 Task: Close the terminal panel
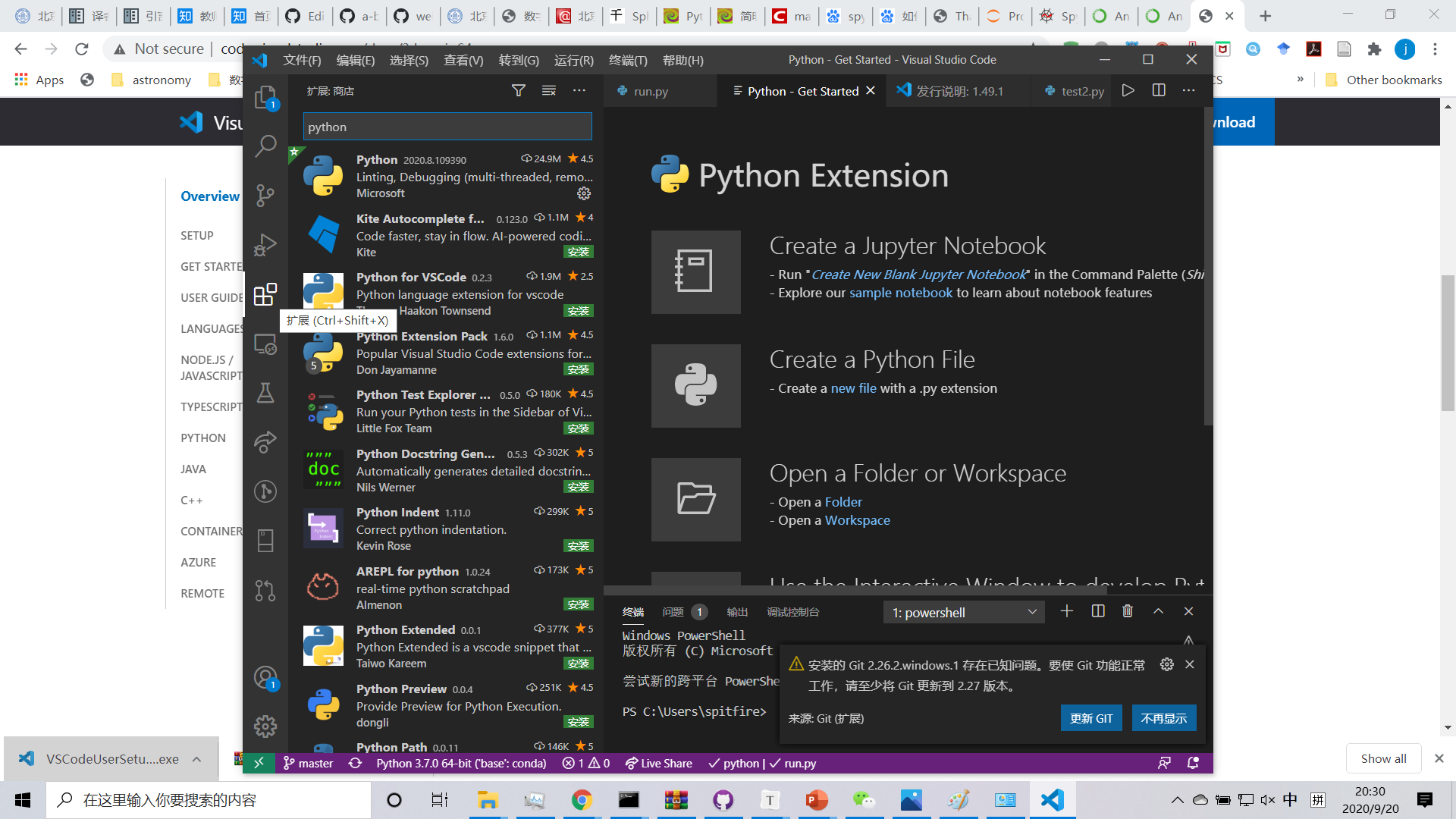pyautogui.click(x=1189, y=612)
